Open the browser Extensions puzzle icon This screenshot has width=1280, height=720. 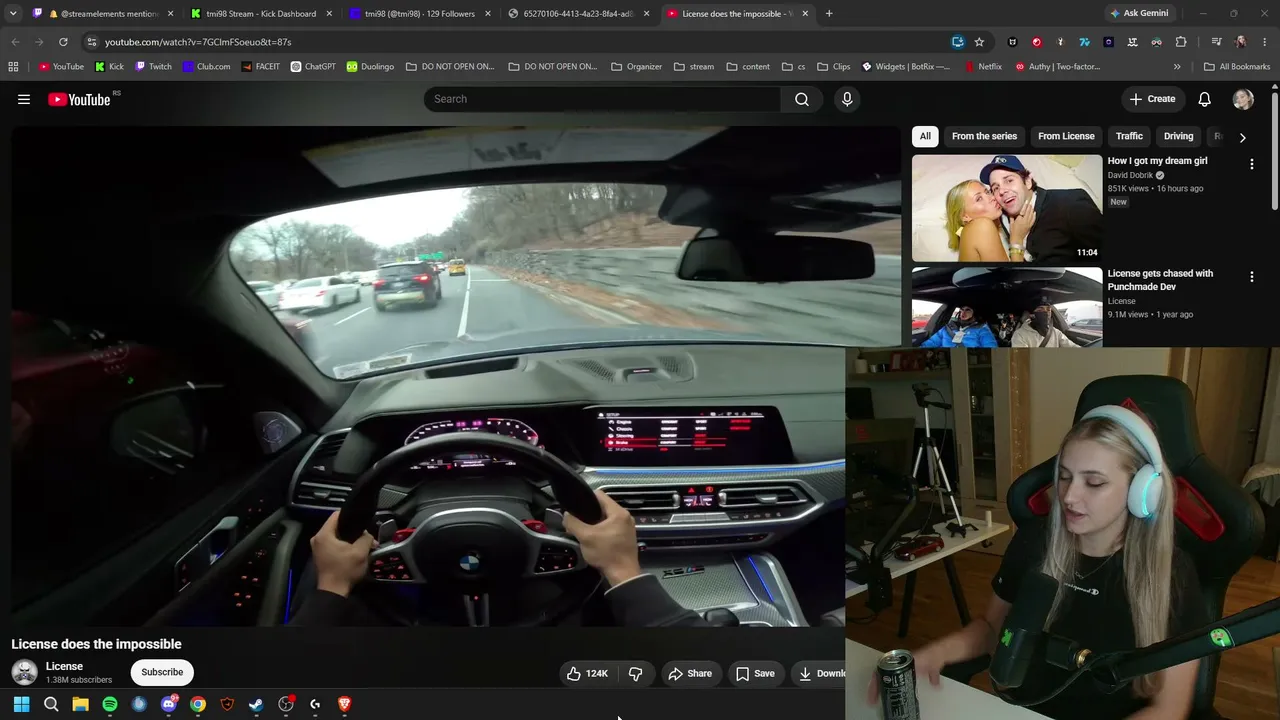[x=1181, y=42]
